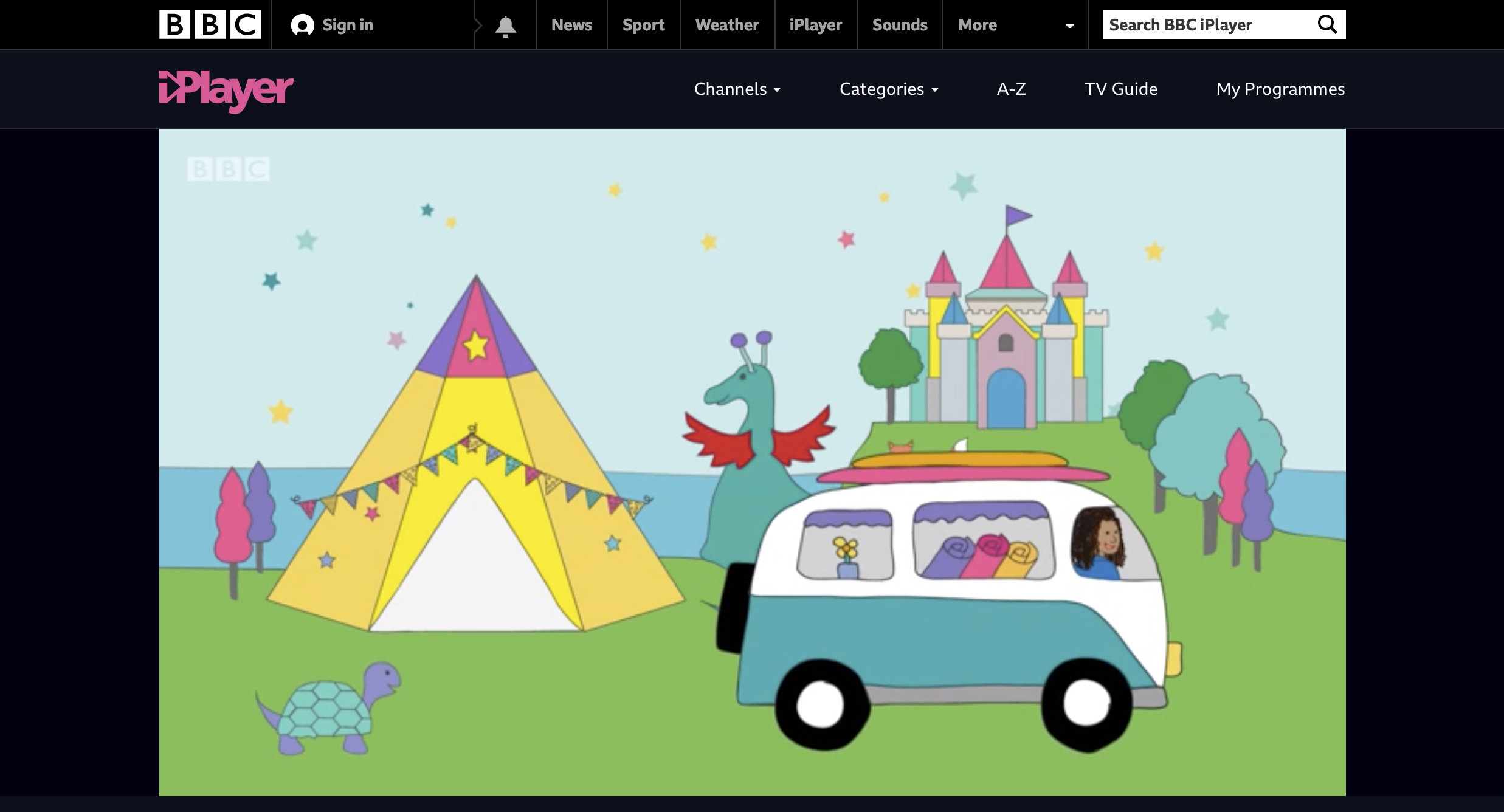Open the TV Guide
1504x812 pixels.
click(1121, 89)
